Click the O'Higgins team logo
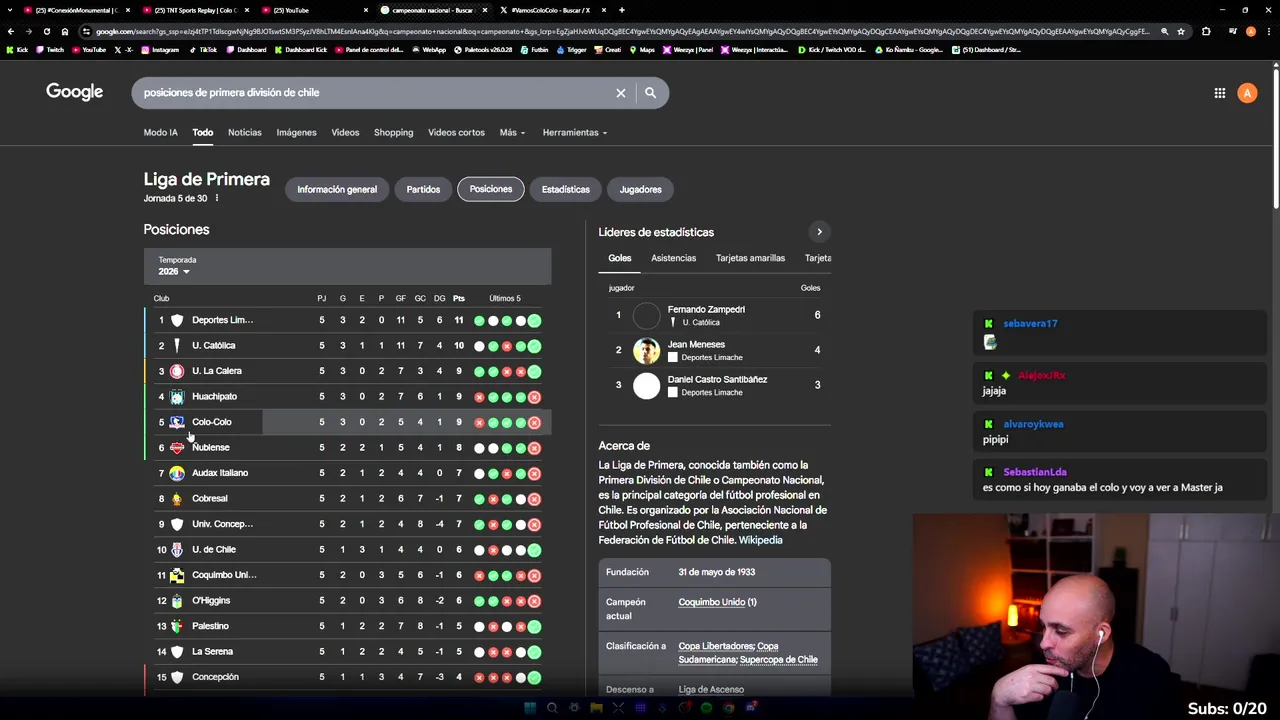This screenshot has height=720, width=1280. [177, 601]
